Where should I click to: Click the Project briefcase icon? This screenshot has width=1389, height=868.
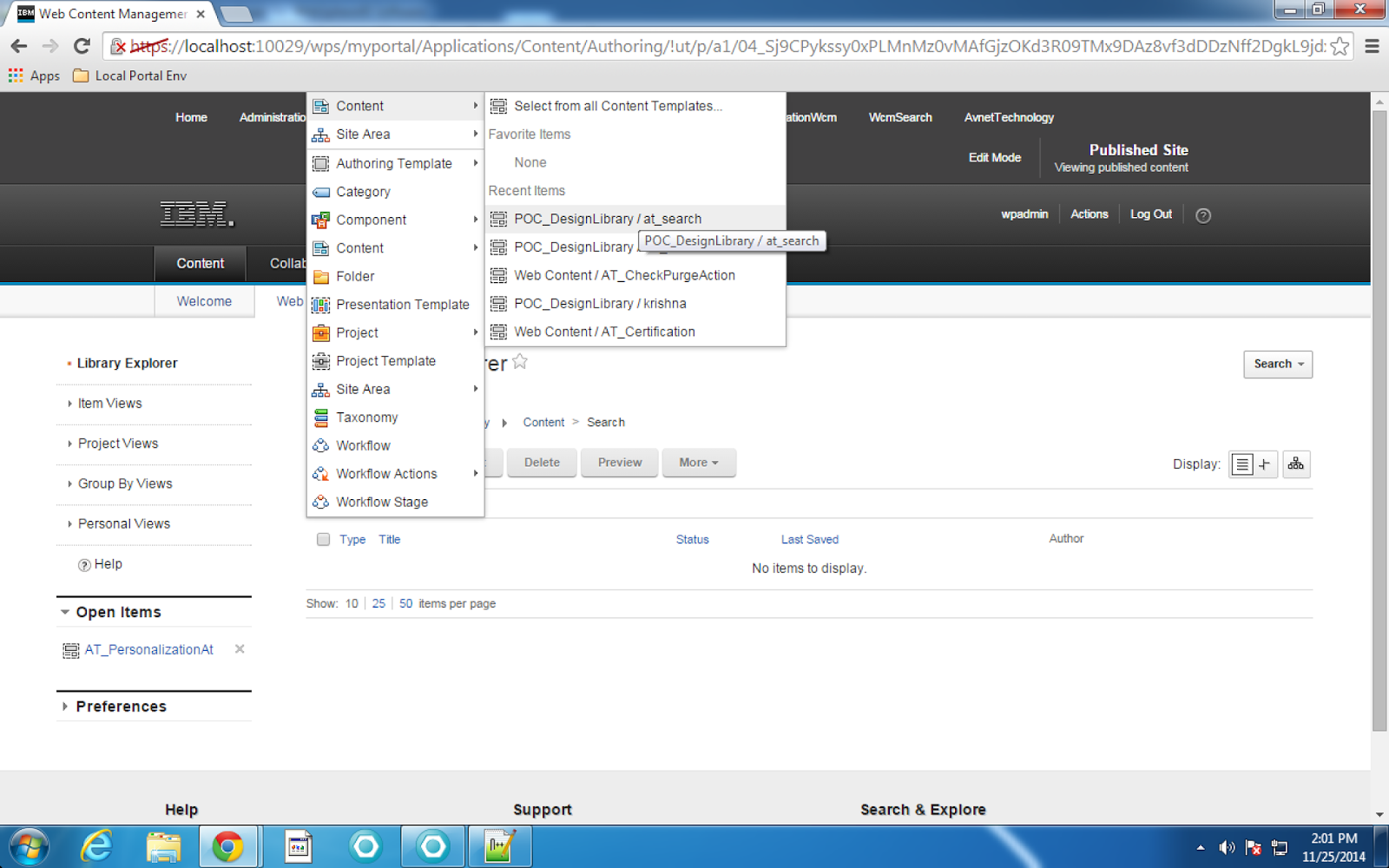[x=320, y=333]
